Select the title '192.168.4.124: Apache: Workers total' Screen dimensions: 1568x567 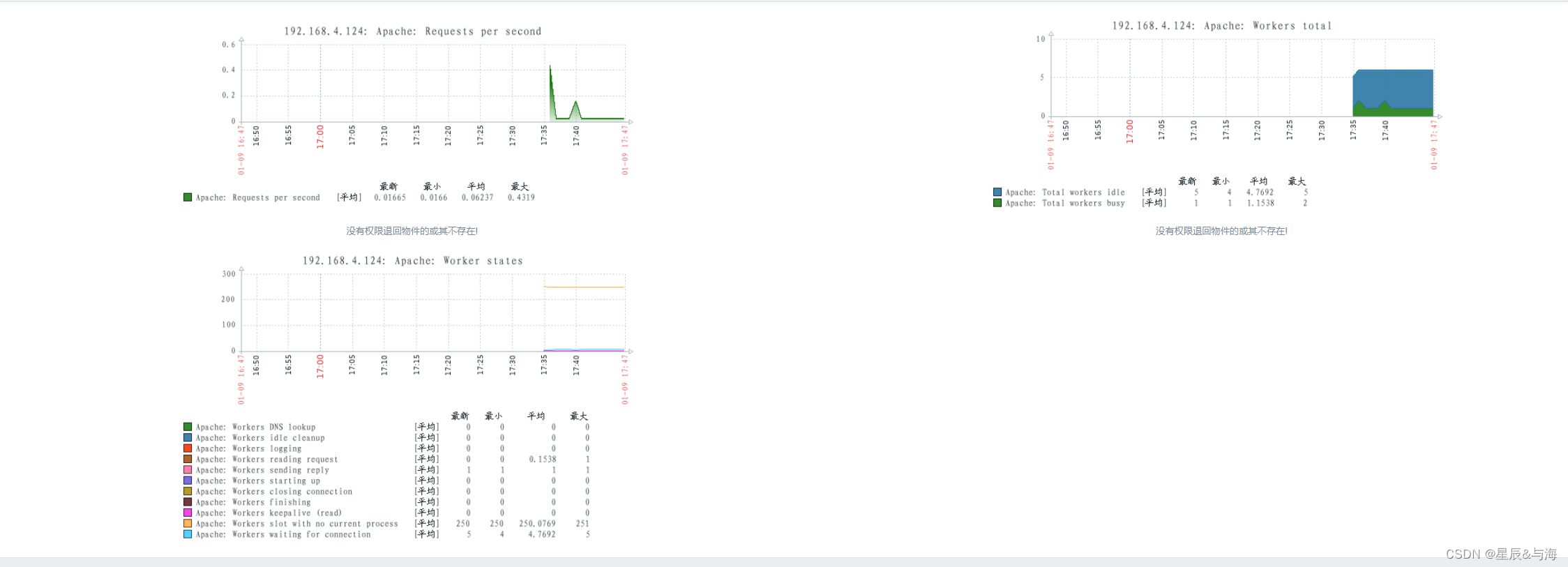click(1222, 26)
